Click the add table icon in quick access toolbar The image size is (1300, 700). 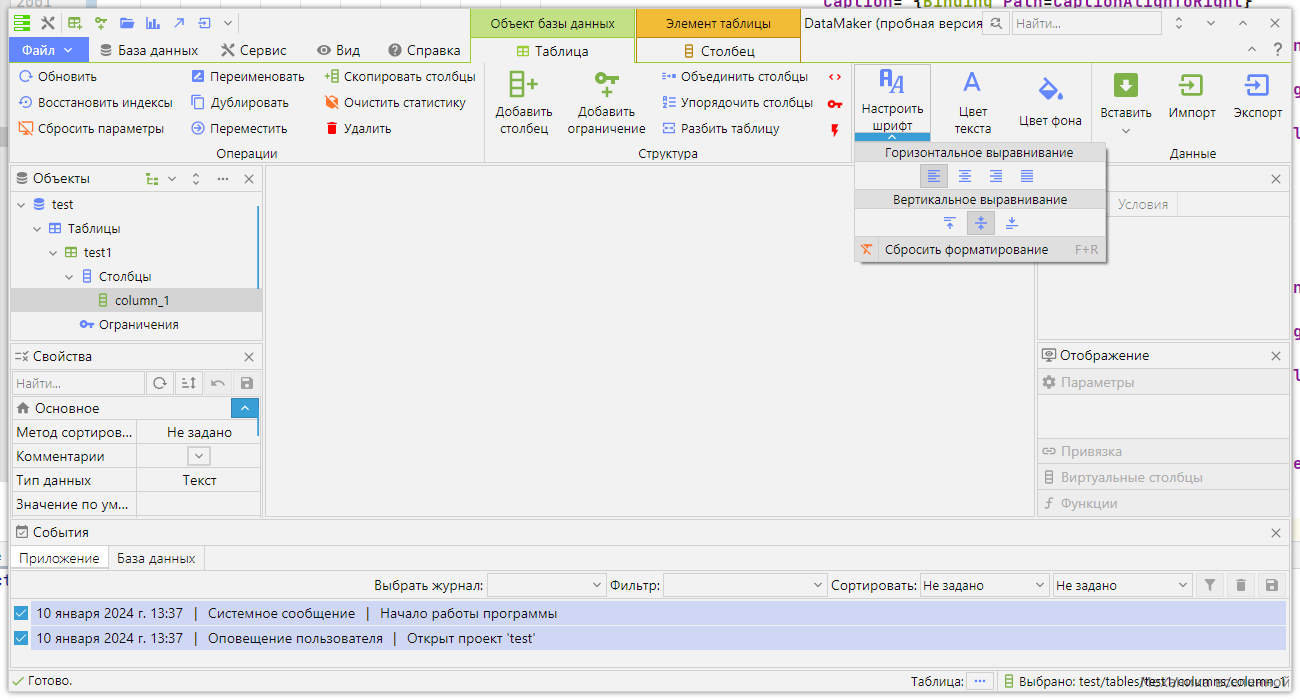click(x=75, y=23)
